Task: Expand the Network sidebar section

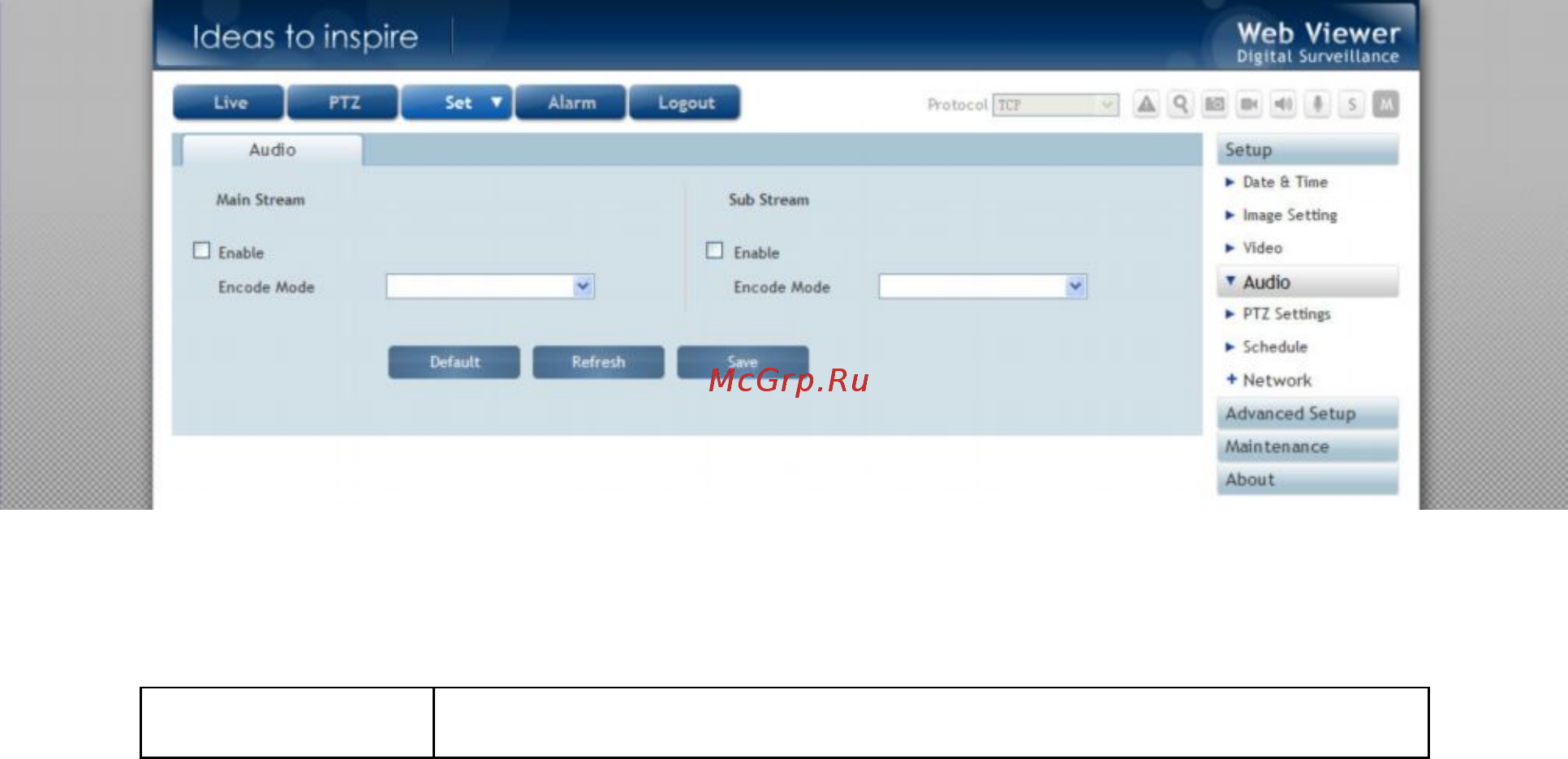Action: point(1269,380)
